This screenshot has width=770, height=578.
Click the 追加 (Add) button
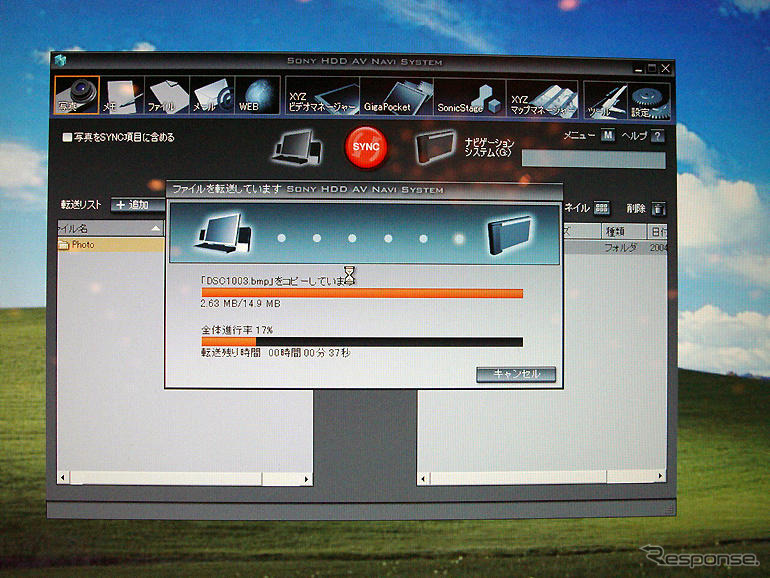[x=138, y=205]
